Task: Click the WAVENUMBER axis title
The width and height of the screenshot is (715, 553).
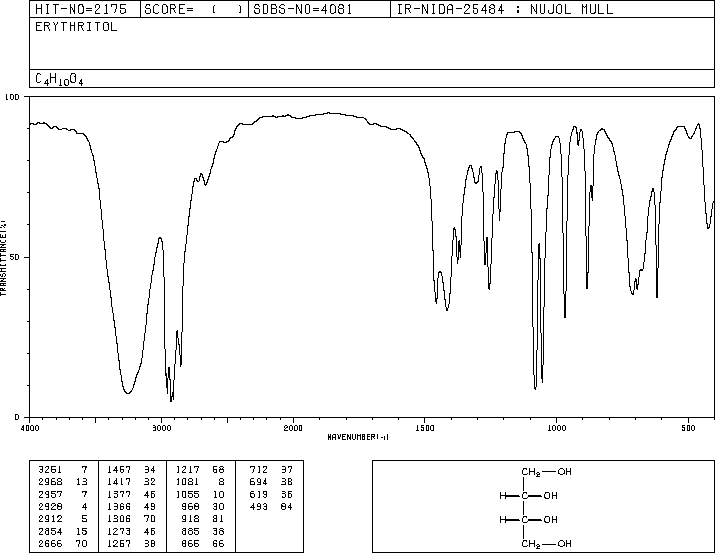Action: (358, 437)
